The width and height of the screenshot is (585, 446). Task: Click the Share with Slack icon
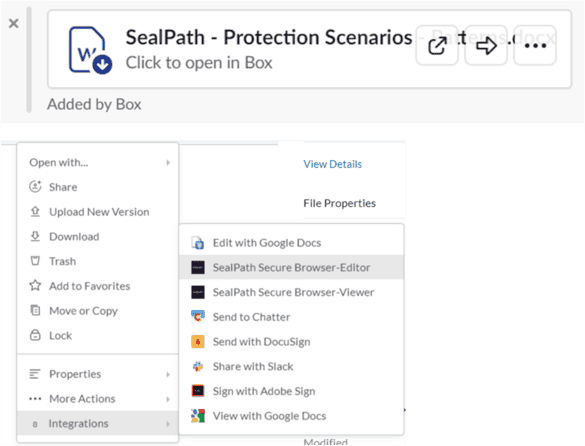(198, 367)
